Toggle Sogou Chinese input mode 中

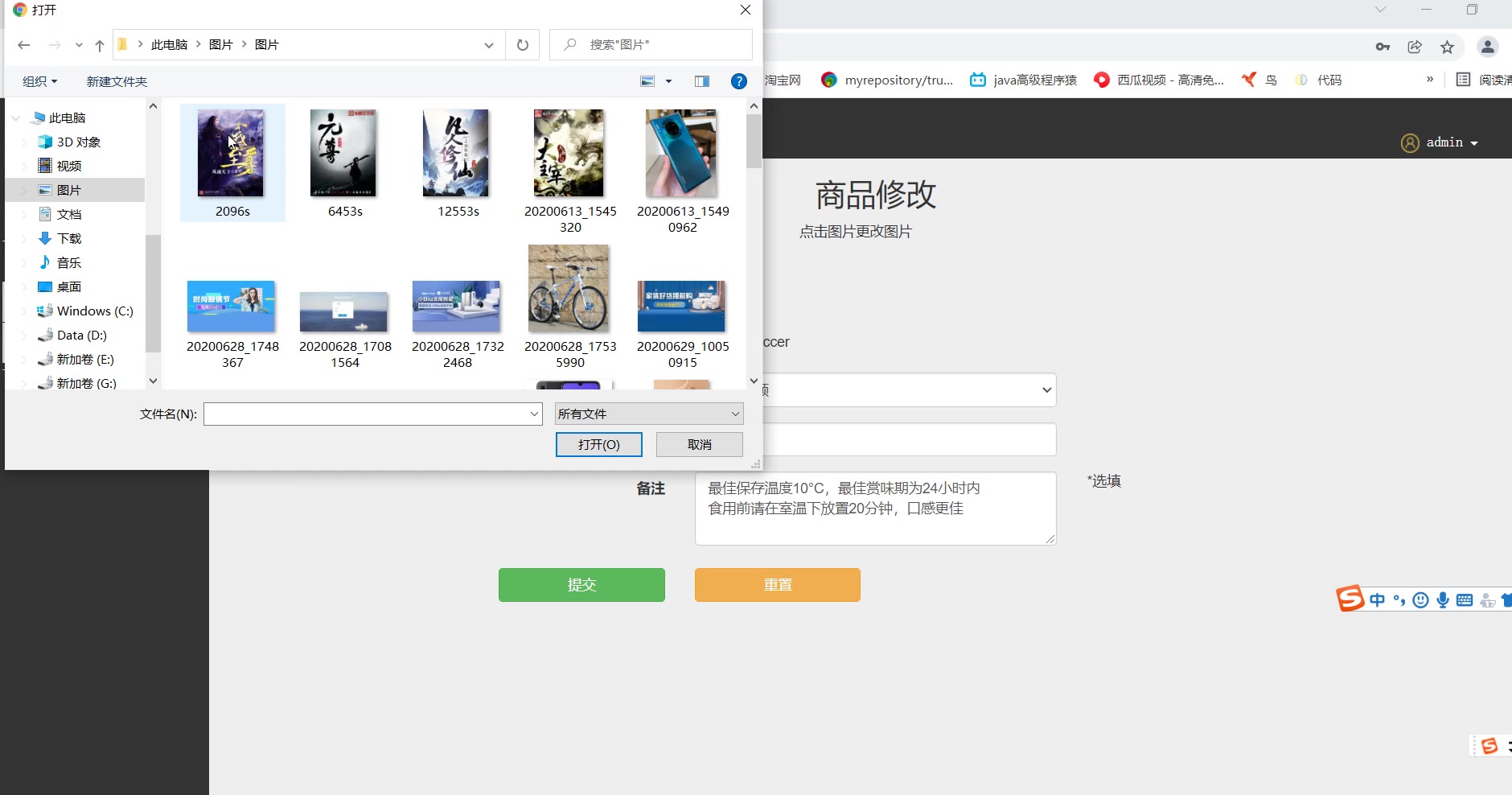(1377, 600)
